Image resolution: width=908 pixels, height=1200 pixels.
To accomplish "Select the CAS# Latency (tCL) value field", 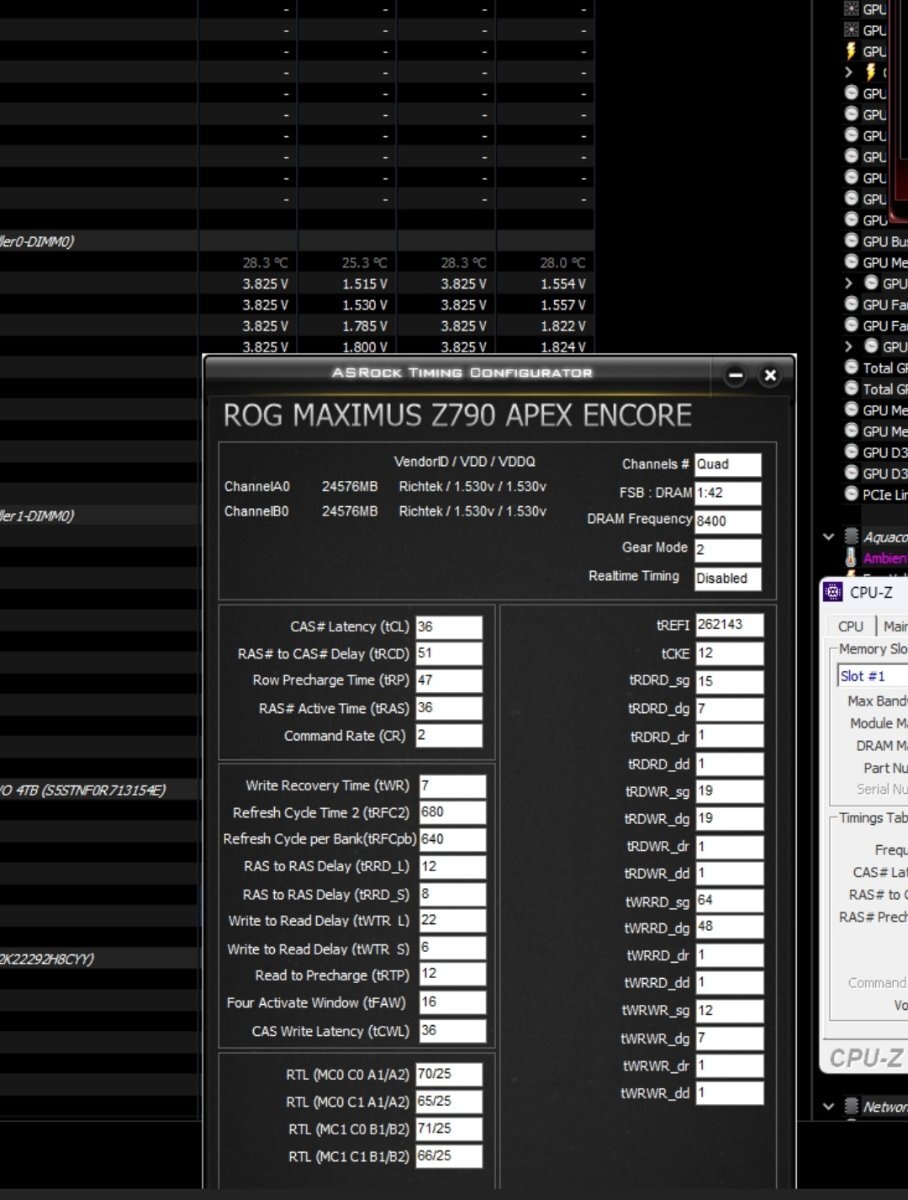I will [x=449, y=627].
